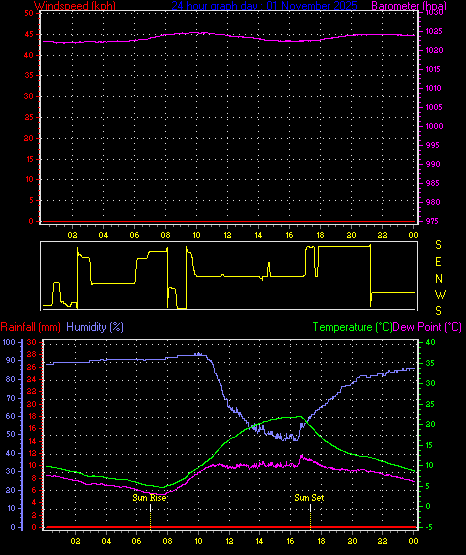Click the 975 barometer scale value
Image resolution: width=466 pixels, height=555 pixels.
coord(432,221)
